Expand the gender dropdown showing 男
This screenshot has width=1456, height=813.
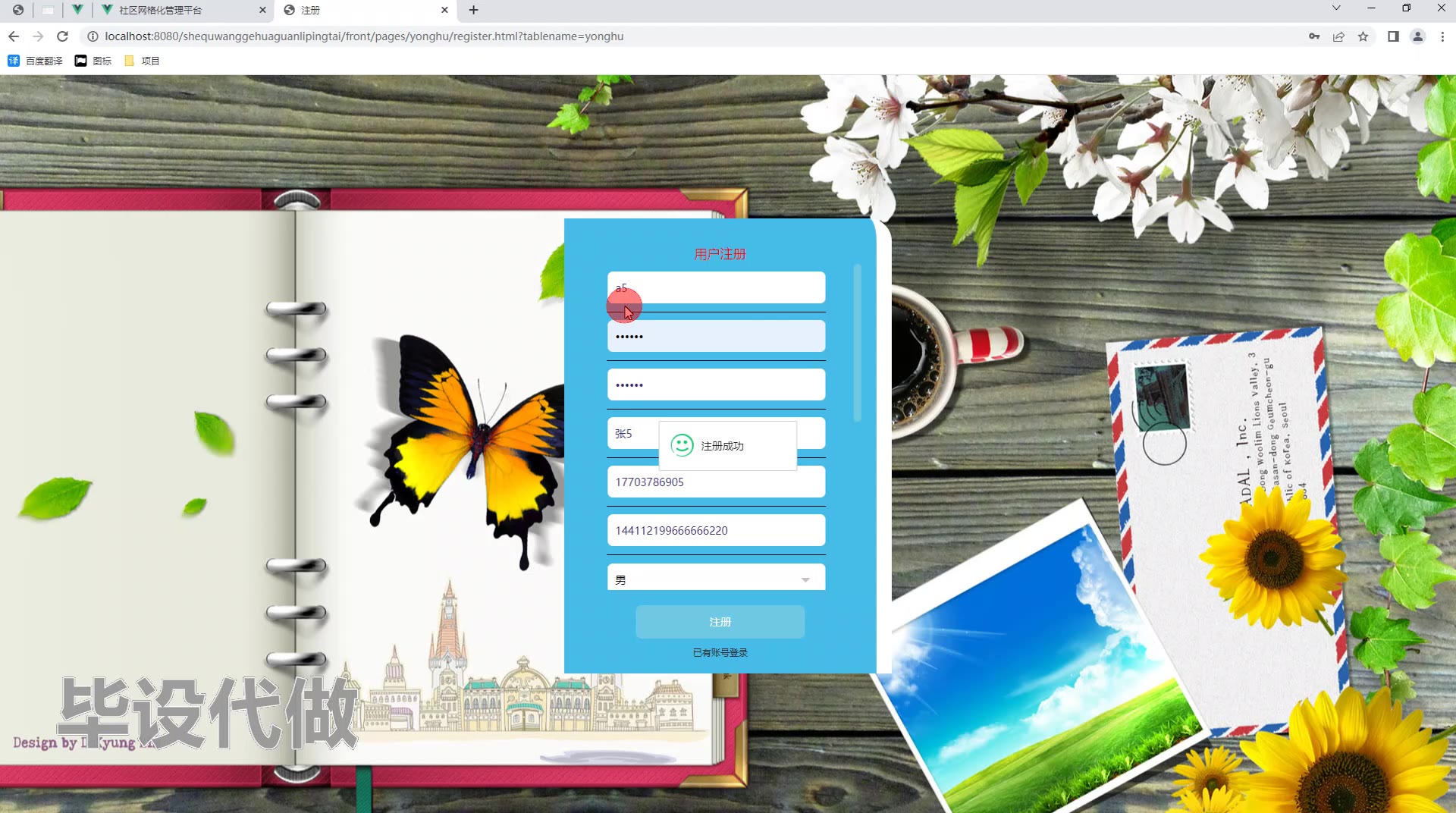[716, 578]
